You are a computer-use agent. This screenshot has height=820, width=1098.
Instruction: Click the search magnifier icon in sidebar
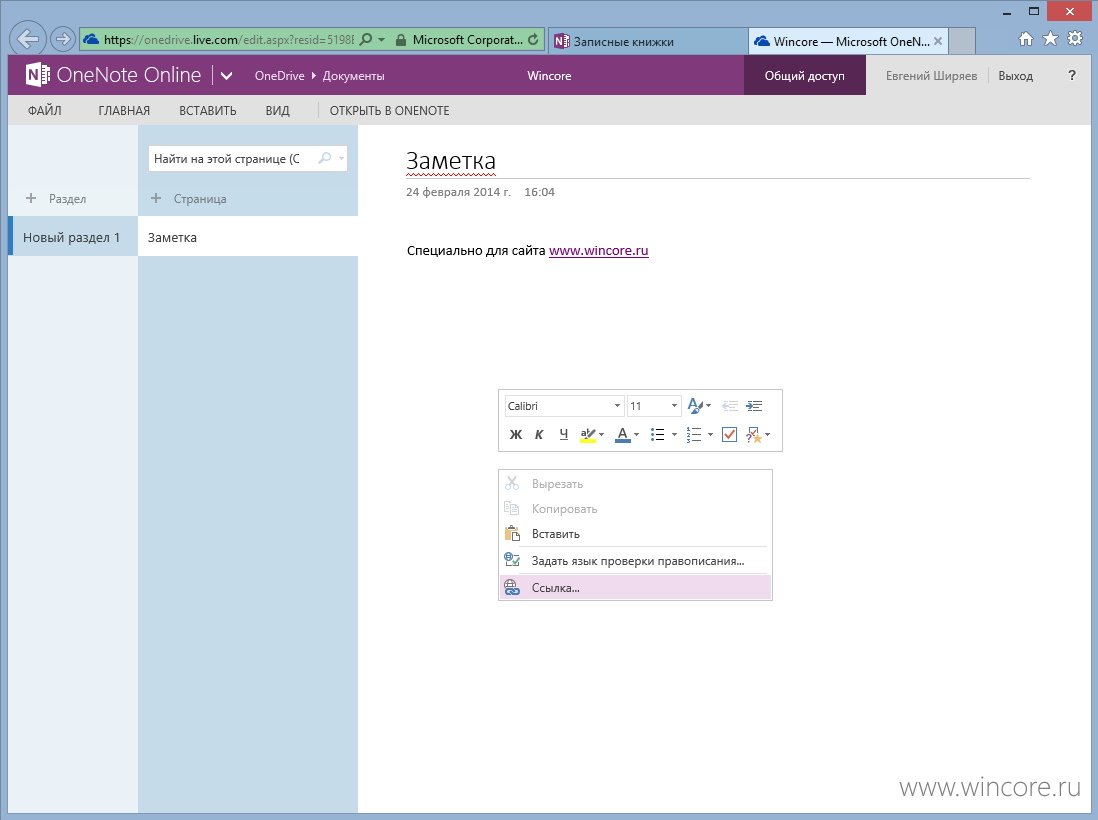coord(324,158)
